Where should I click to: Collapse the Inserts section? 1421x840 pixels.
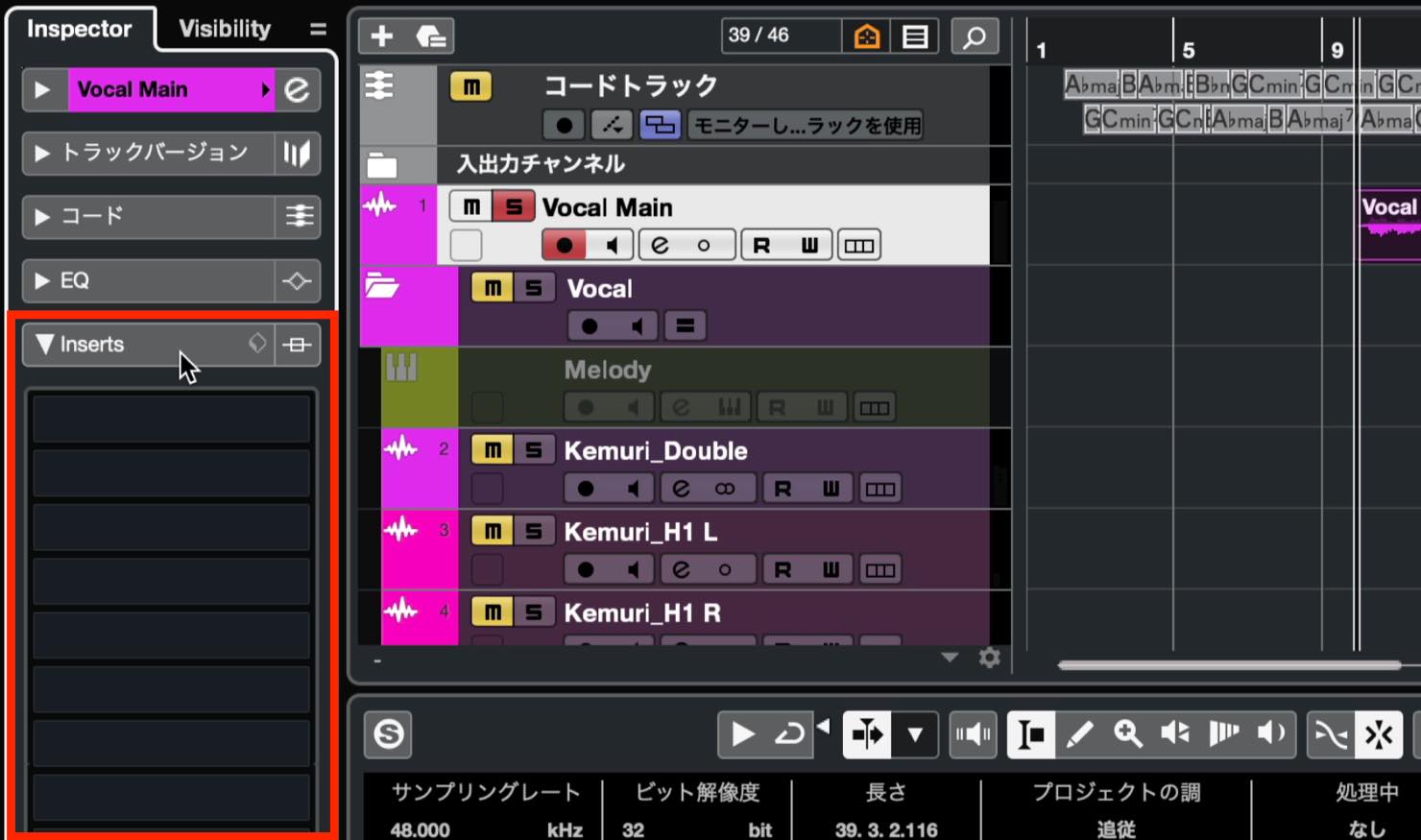click(44, 344)
